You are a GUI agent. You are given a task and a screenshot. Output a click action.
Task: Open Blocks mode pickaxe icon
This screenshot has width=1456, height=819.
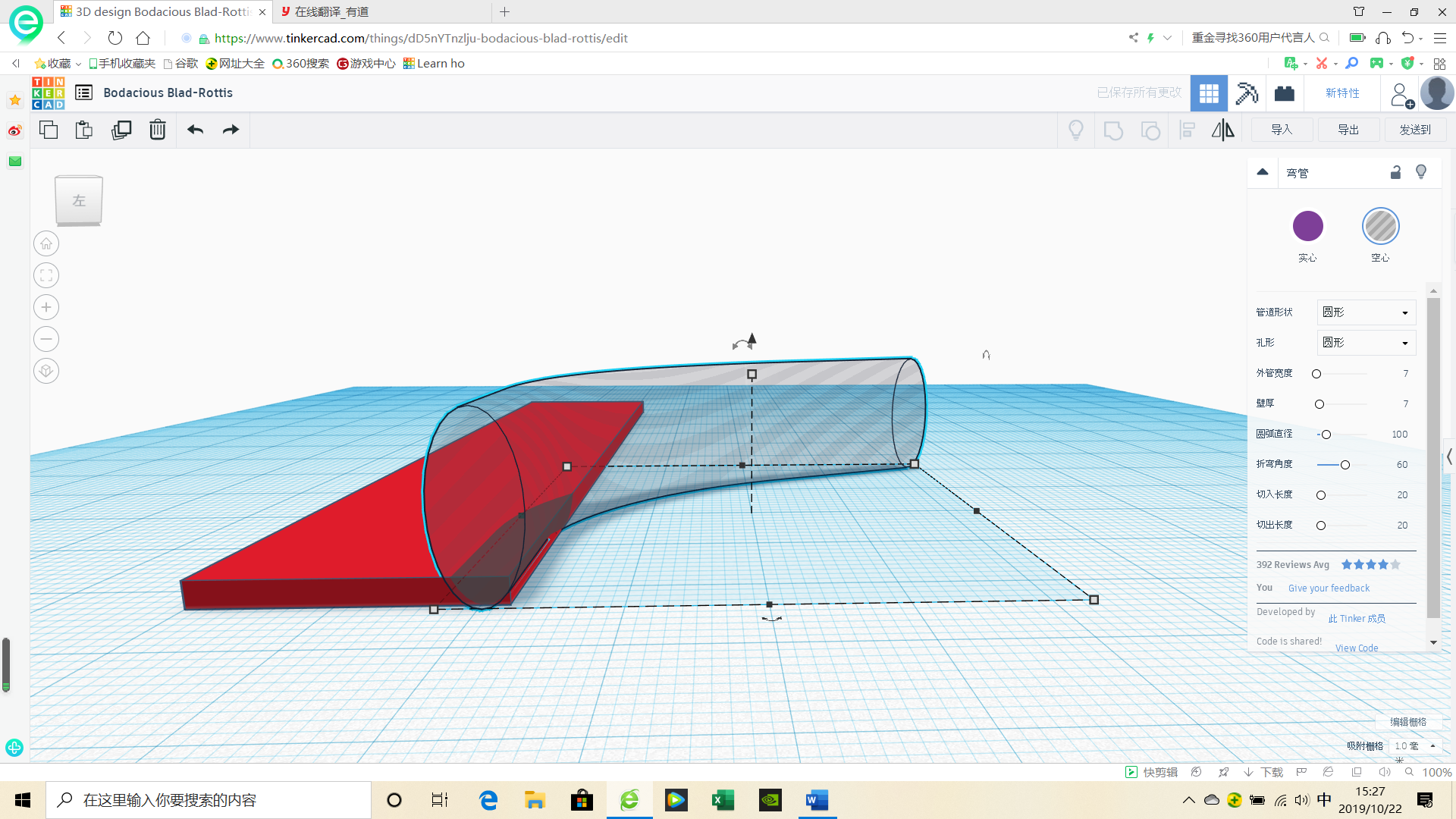pos(1247,93)
